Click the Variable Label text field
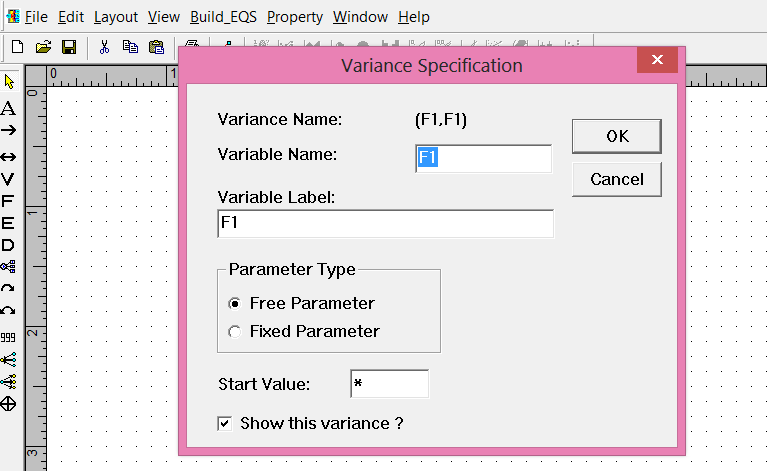The height and width of the screenshot is (471, 767). (x=385, y=224)
